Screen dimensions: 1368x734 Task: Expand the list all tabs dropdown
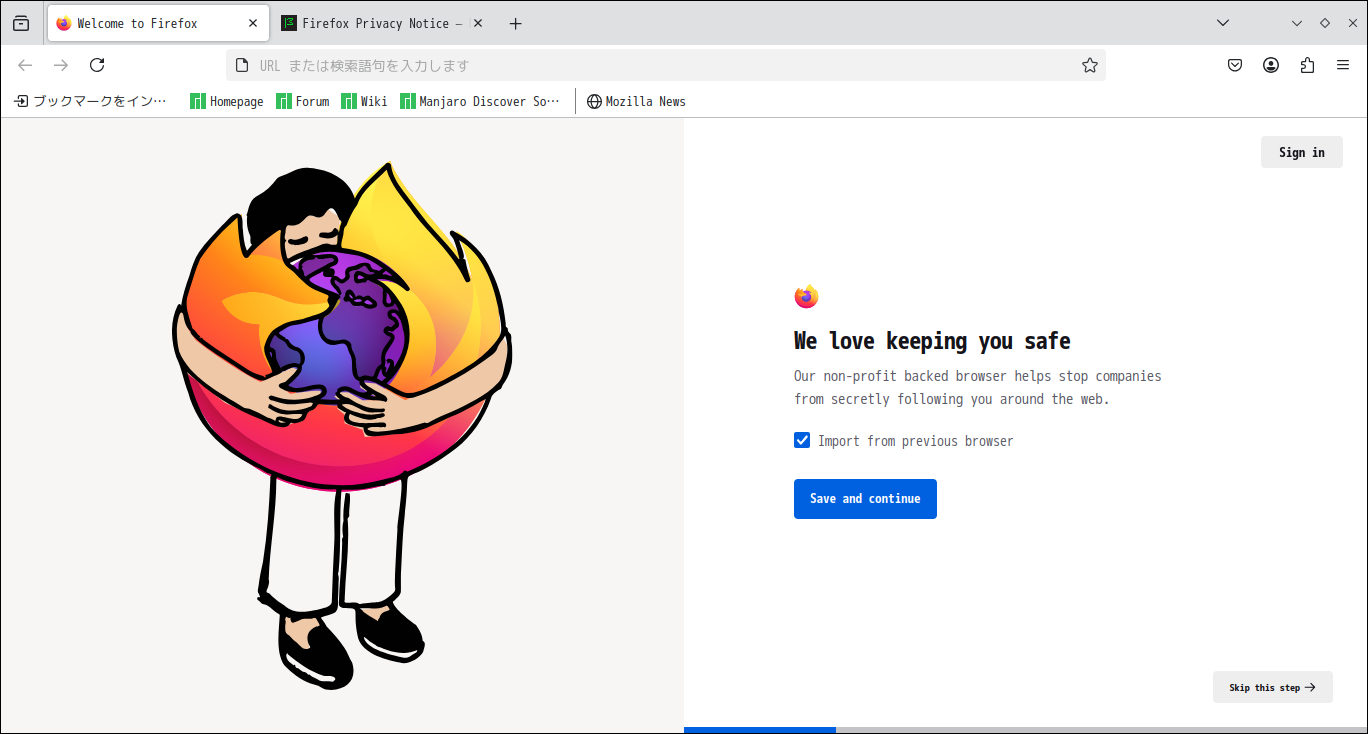tap(1222, 23)
